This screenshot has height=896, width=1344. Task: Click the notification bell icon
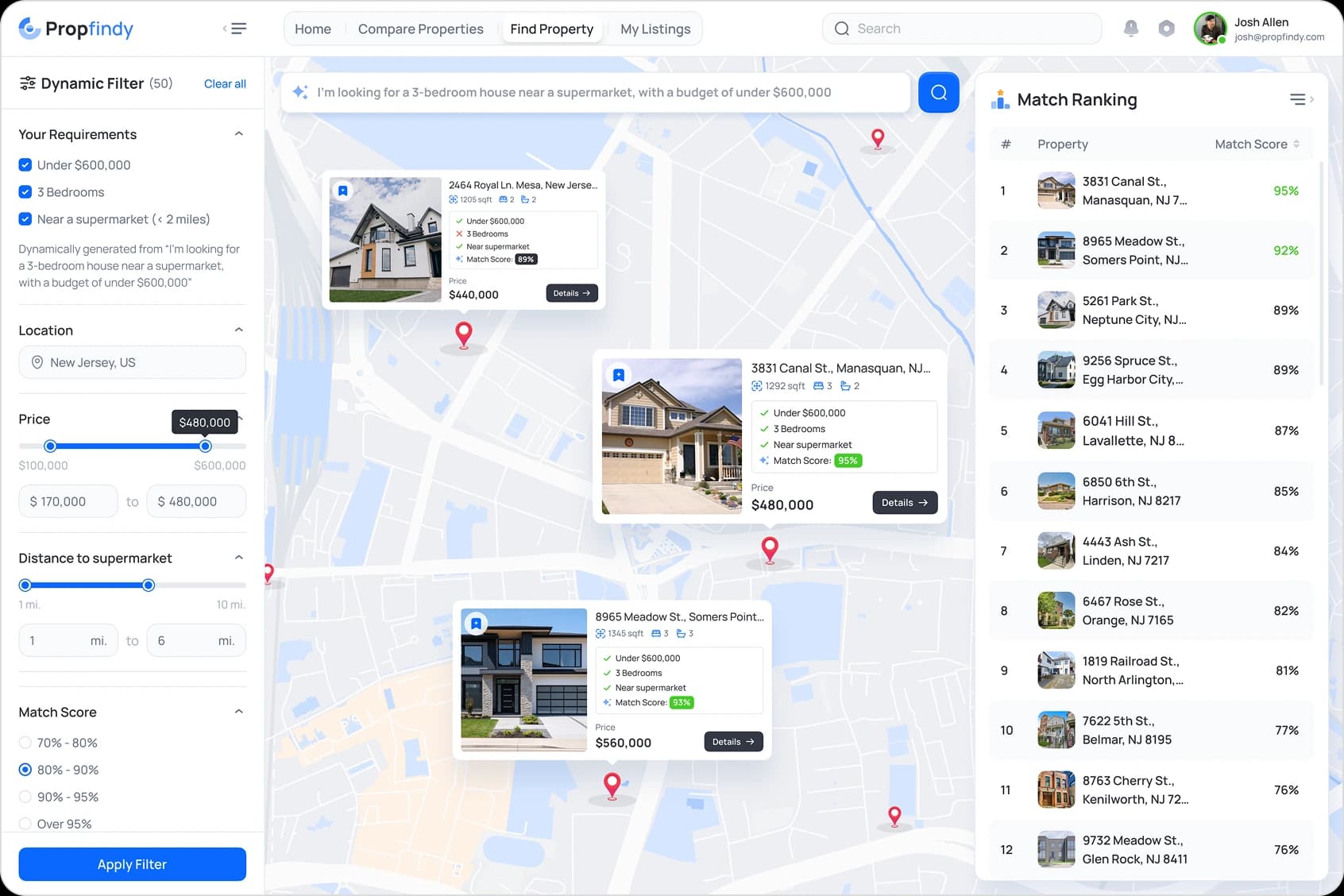point(1130,29)
